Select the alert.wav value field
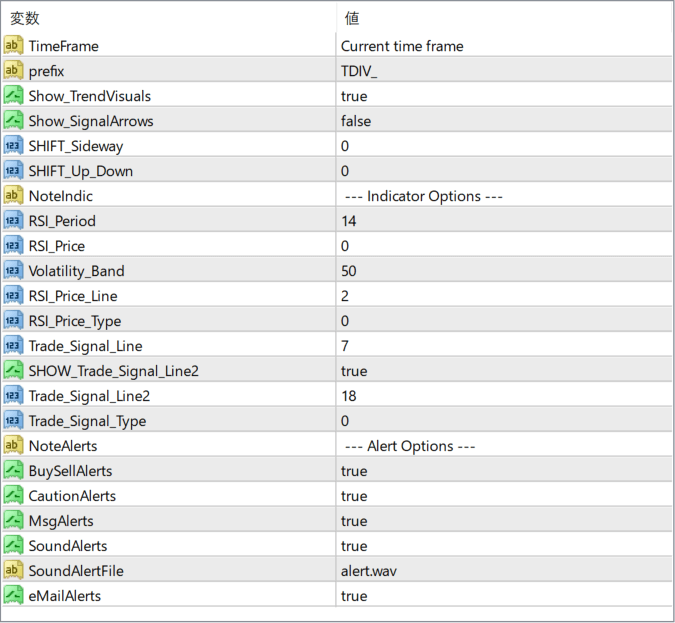The height and width of the screenshot is (623, 675). coord(368,571)
